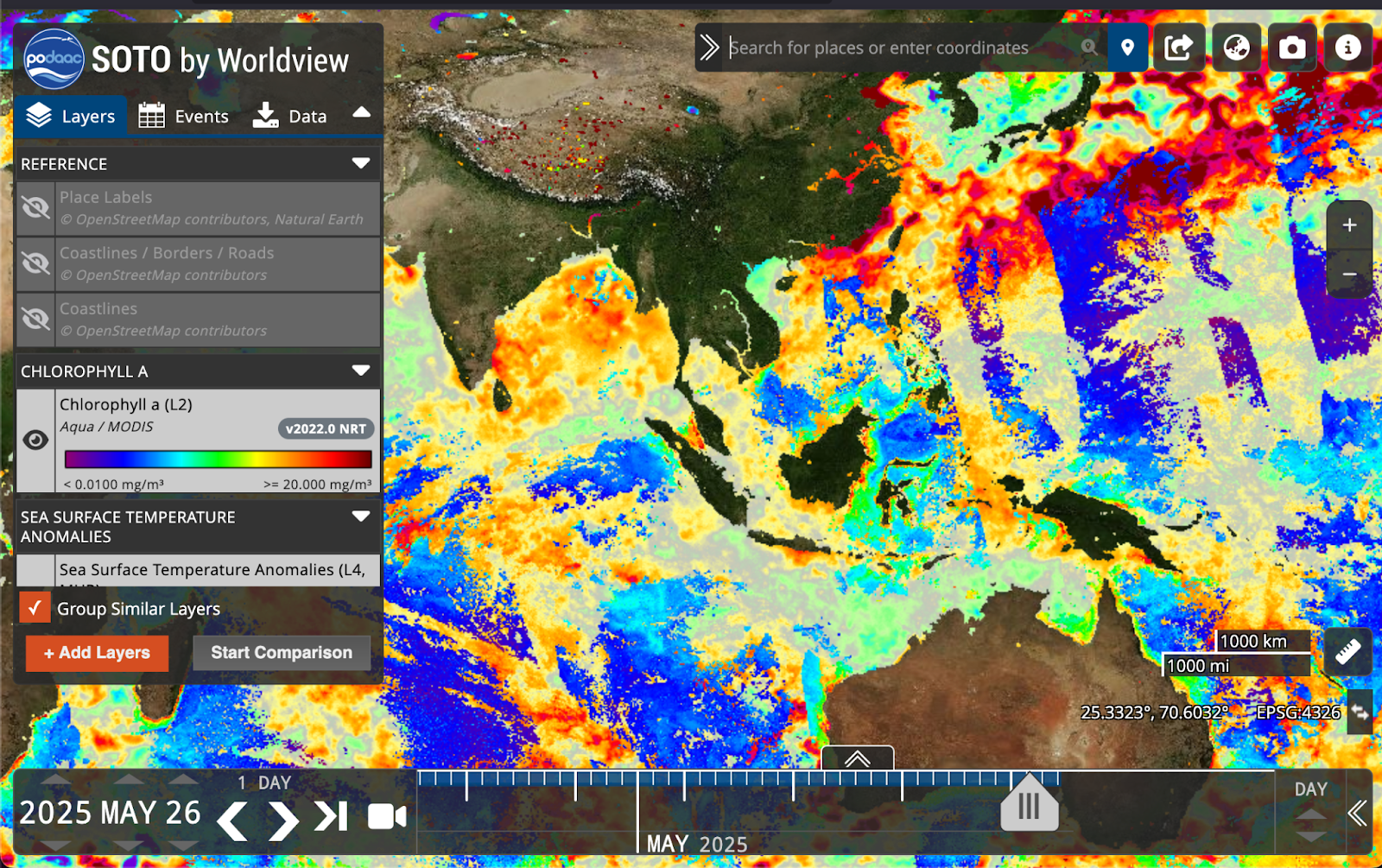Increase the month with up arrow
Image resolution: width=1382 pixels, height=868 pixels.
tap(128, 779)
